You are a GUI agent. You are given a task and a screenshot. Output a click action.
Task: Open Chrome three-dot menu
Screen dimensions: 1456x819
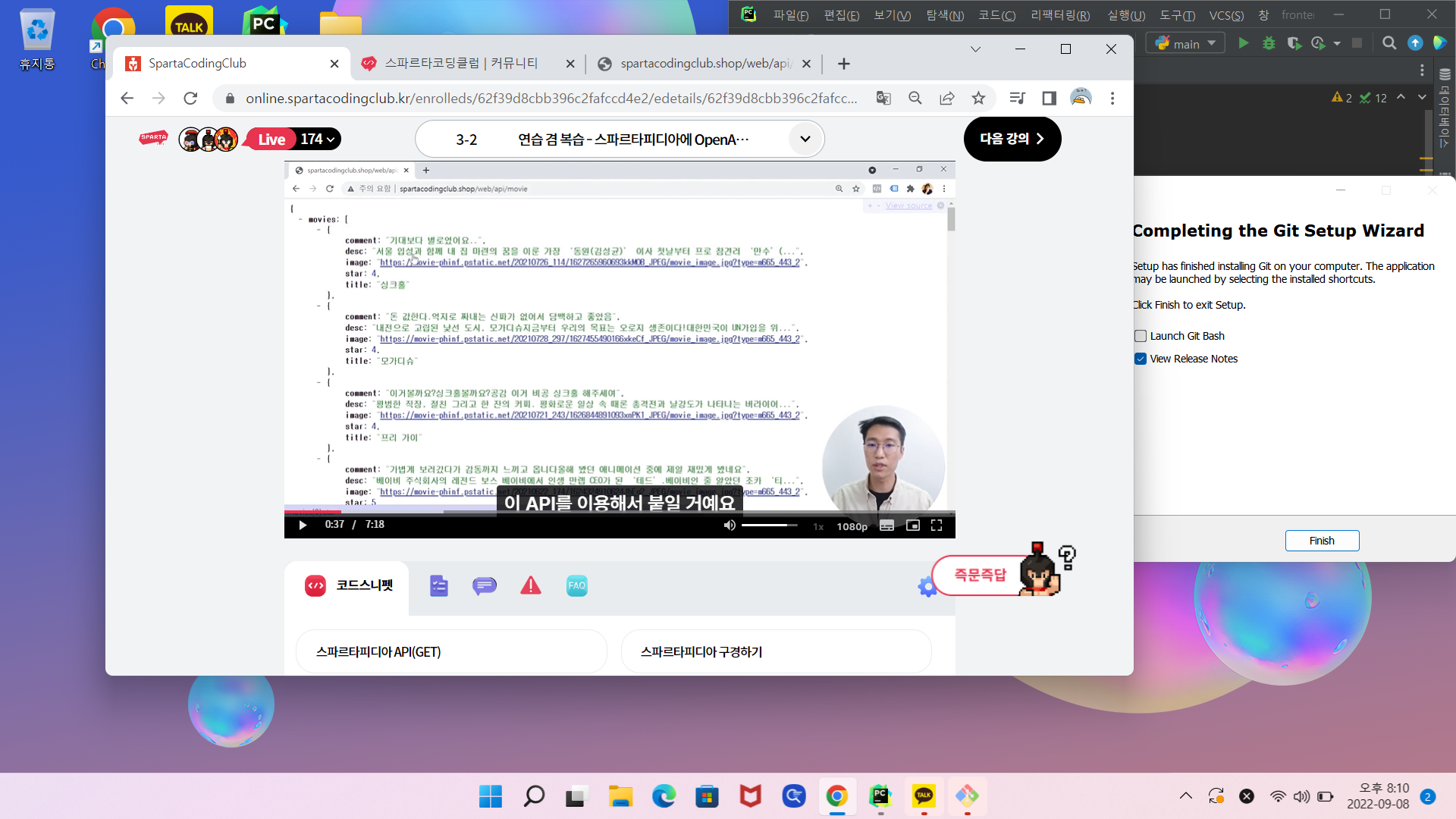[1112, 98]
